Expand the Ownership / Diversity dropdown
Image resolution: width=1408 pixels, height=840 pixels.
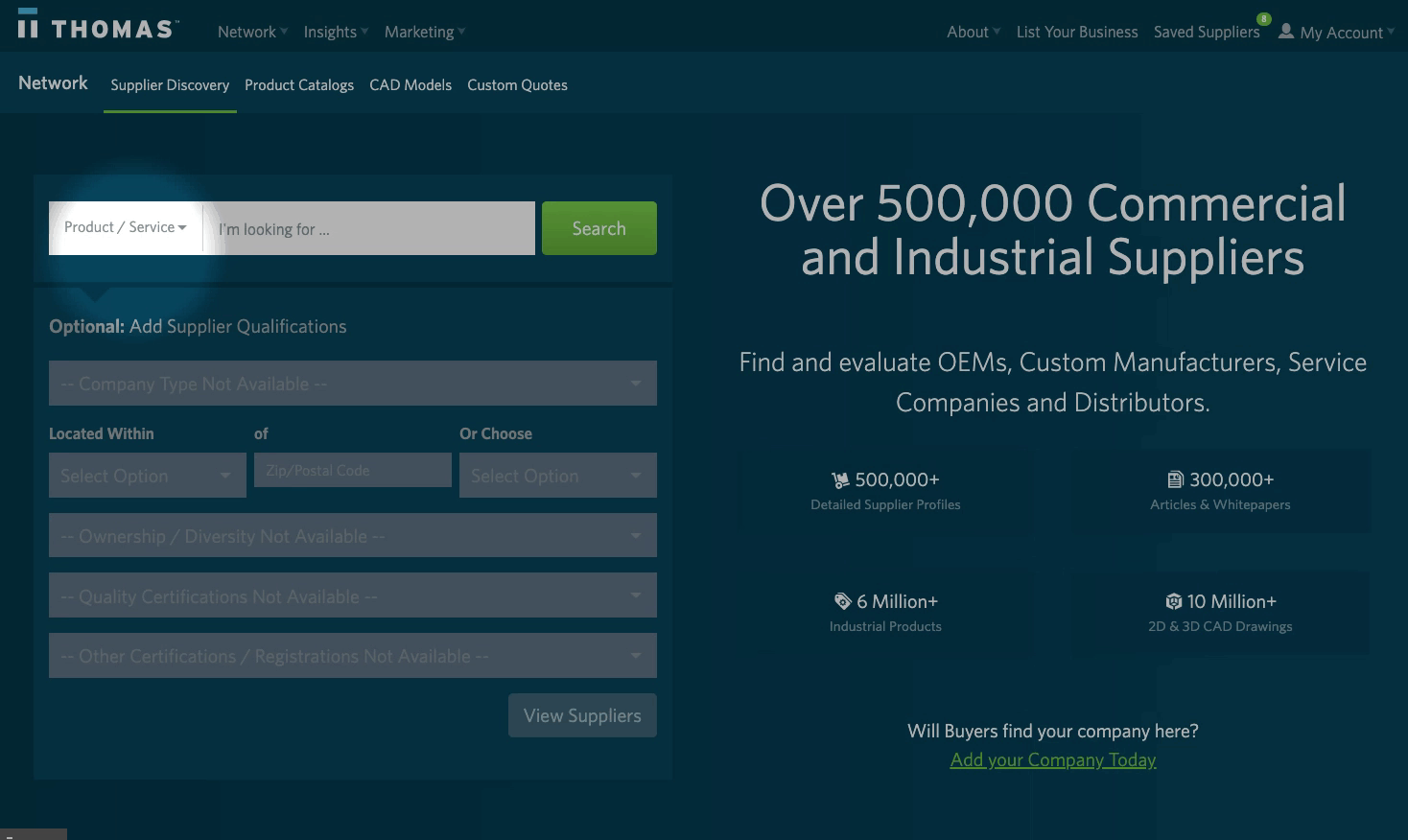tap(352, 536)
